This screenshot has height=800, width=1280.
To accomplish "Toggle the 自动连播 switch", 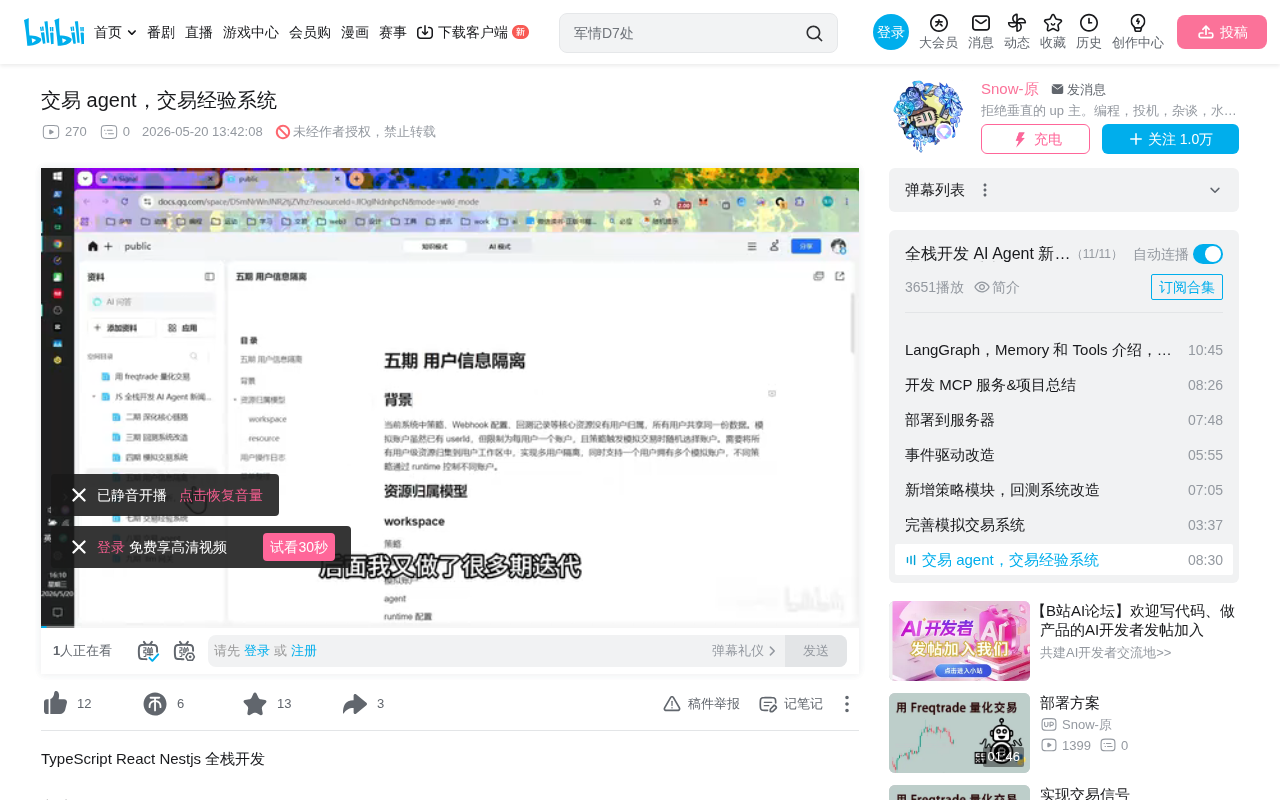I will click(1208, 254).
